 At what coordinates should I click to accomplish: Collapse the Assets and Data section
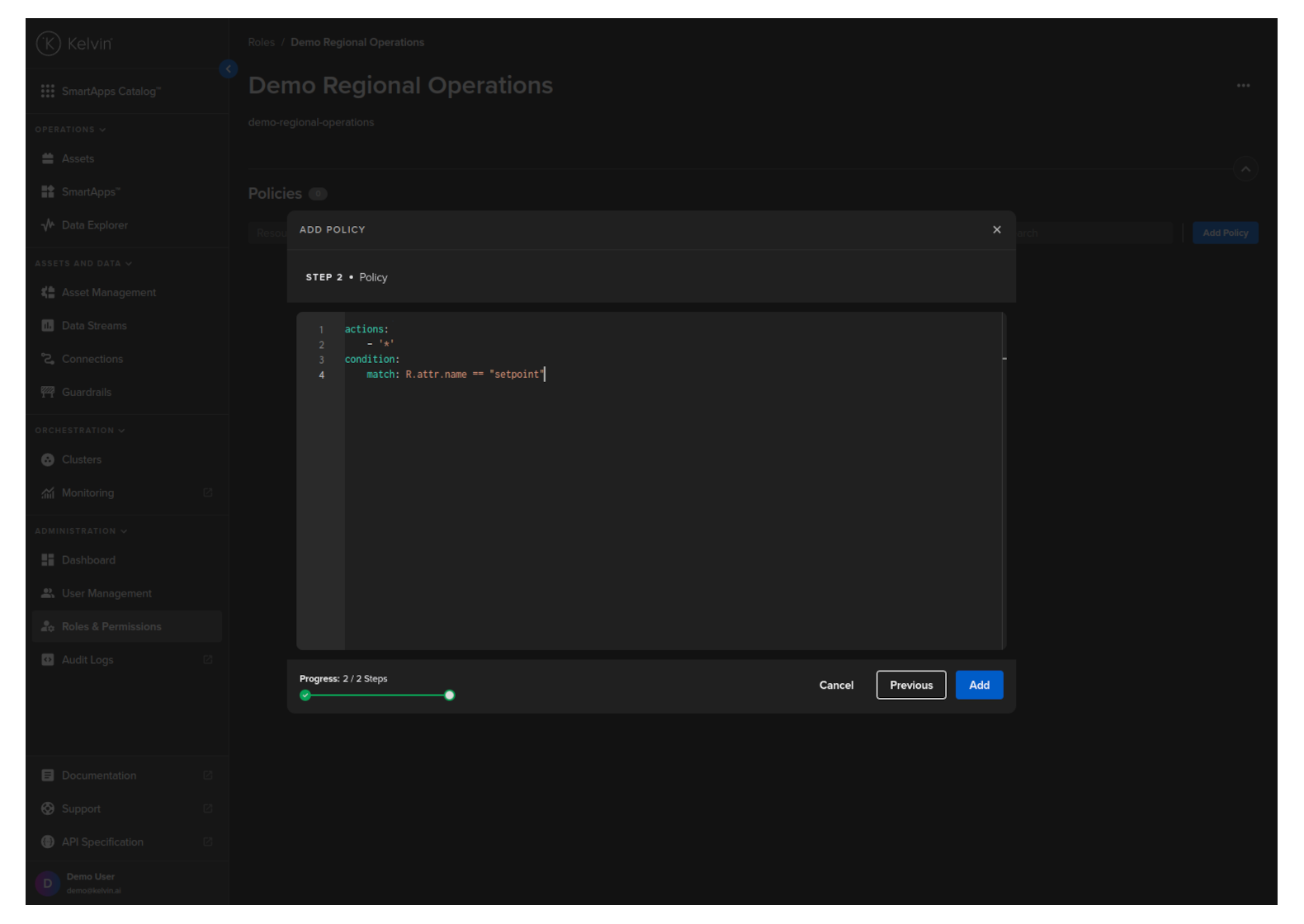(x=129, y=264)
